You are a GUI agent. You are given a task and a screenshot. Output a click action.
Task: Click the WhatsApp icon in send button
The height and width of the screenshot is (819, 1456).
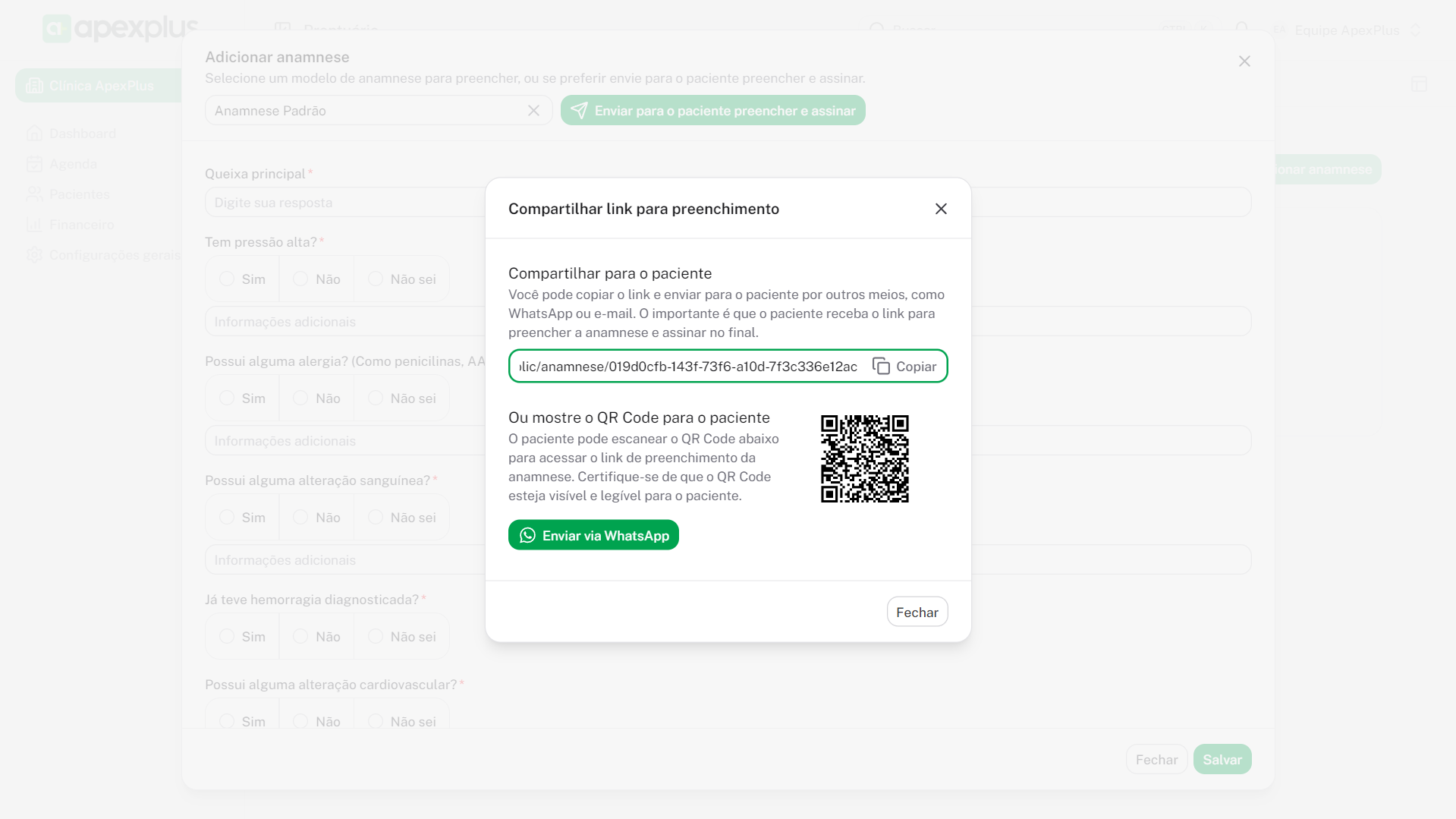[x=527, y=536]
